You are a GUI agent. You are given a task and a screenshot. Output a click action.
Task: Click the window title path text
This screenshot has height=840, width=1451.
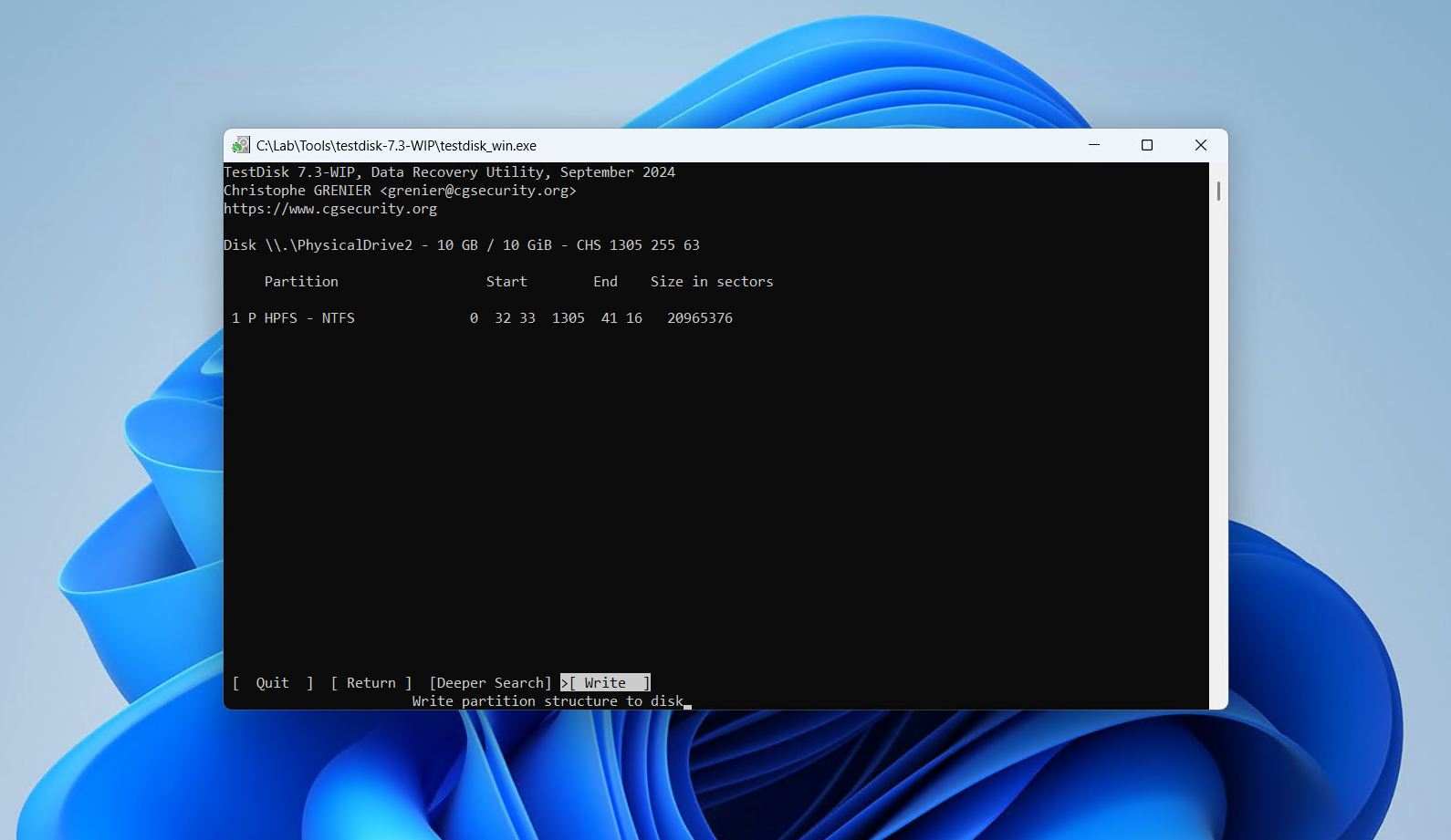396,146
